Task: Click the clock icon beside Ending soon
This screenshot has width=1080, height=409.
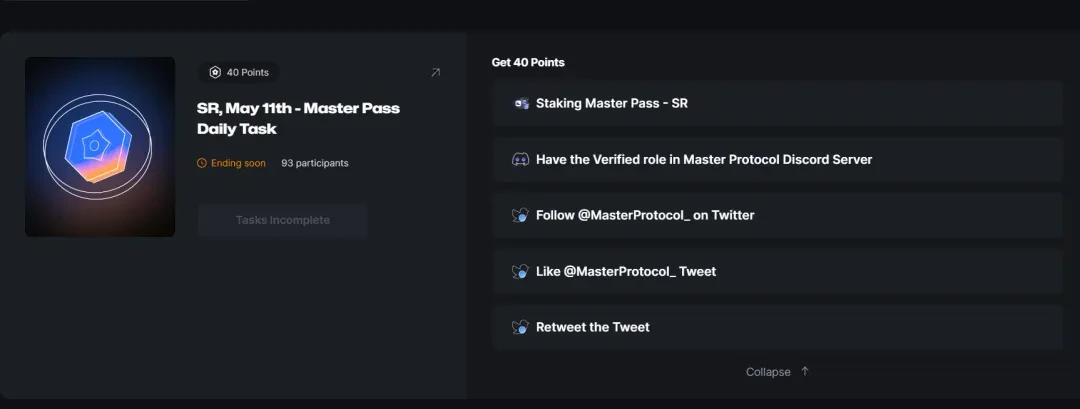Action: click(x=202, y=163)
